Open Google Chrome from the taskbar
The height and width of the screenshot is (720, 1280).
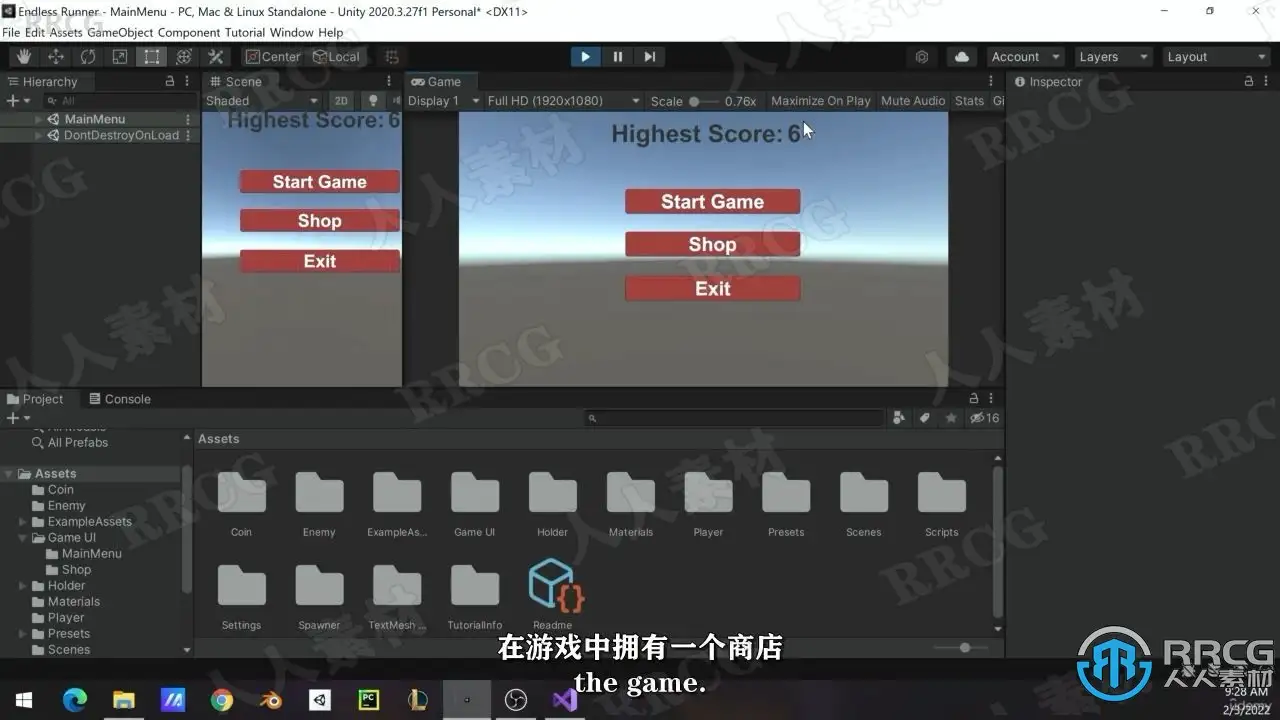pos(222,700)
